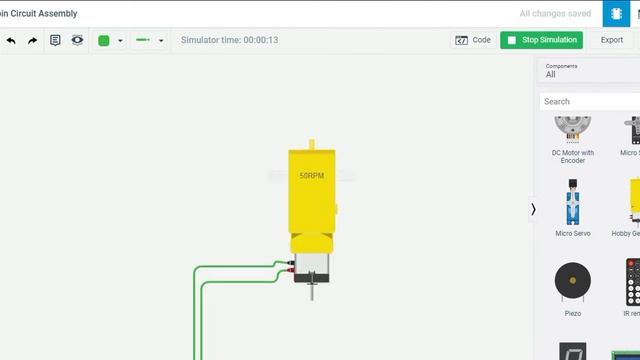Click the motor's black terminal
Image resolution: width=640 pixels, height=360 pixels.
coord(291,263)
